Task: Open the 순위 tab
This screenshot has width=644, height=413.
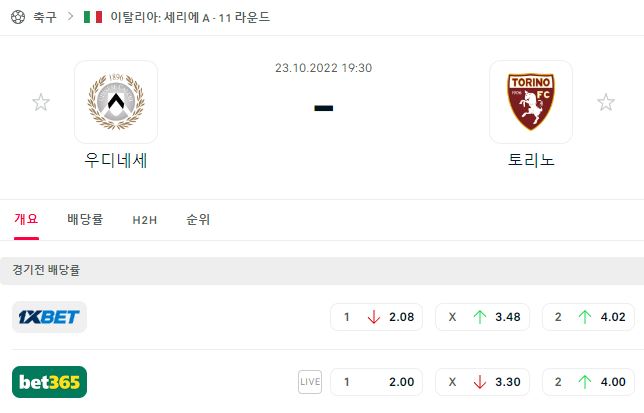Action: 198,220
